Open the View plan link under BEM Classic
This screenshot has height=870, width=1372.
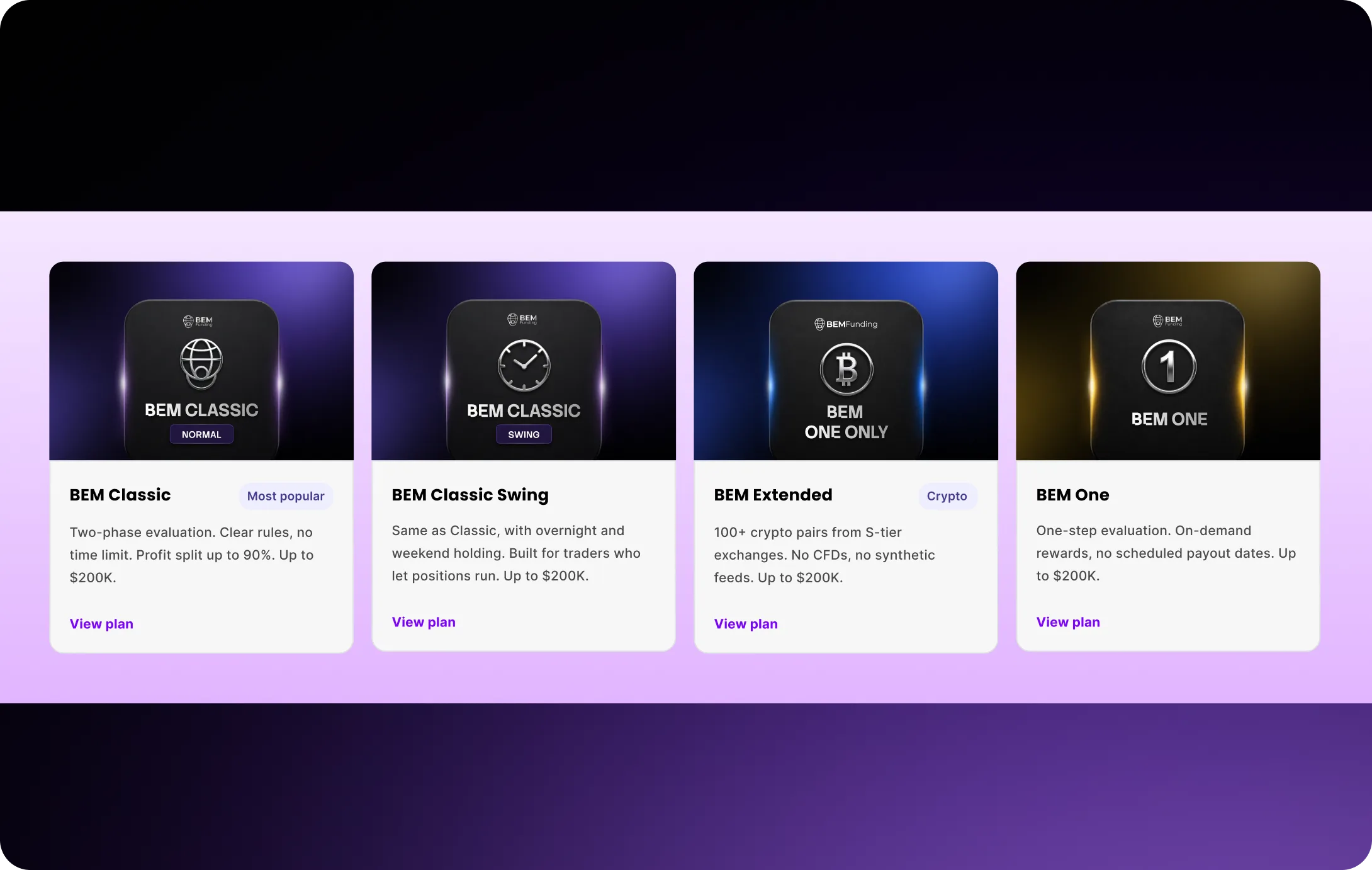(101, 624)
